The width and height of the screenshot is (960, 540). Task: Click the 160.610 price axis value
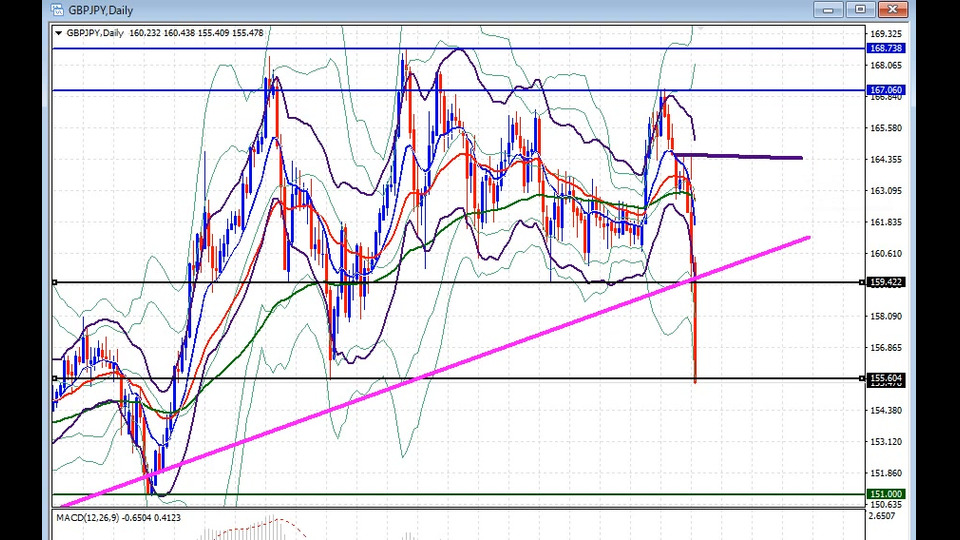(x=886, y=253)
